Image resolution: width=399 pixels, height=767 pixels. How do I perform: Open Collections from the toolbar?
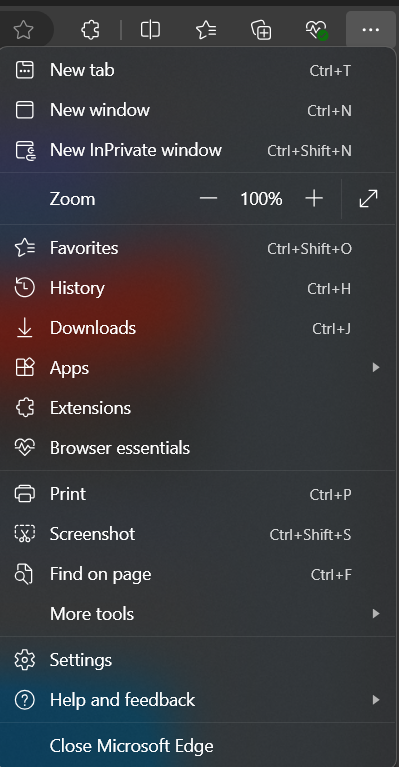[261, 30]
